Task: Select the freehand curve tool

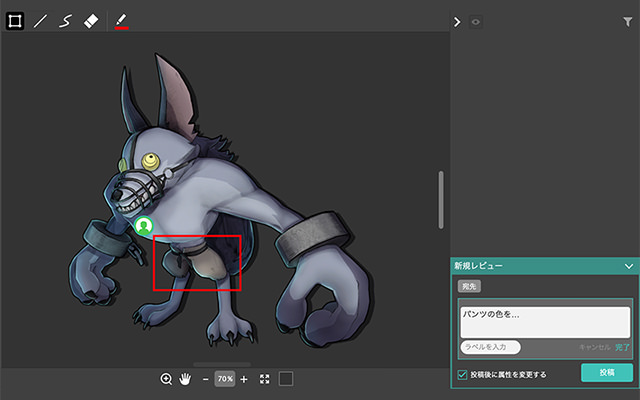Action: click(x=65, y=21)
